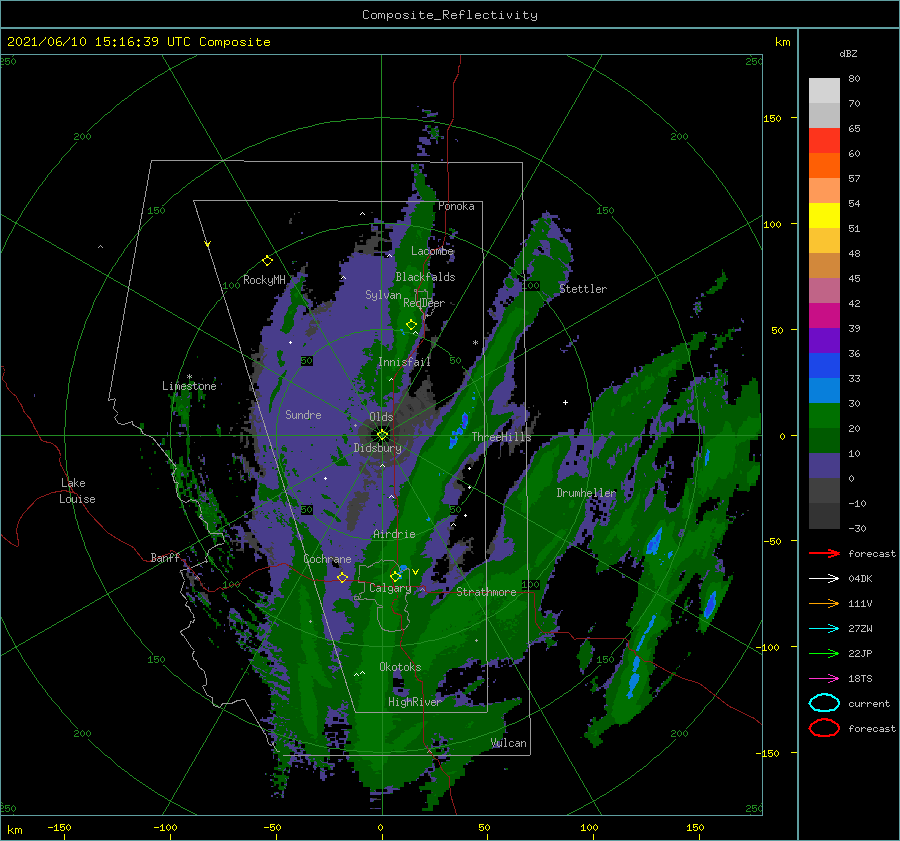900x841 pixels.
Task: Select the dark green 20-10 dBZ swatch
Action: point(824,440)
